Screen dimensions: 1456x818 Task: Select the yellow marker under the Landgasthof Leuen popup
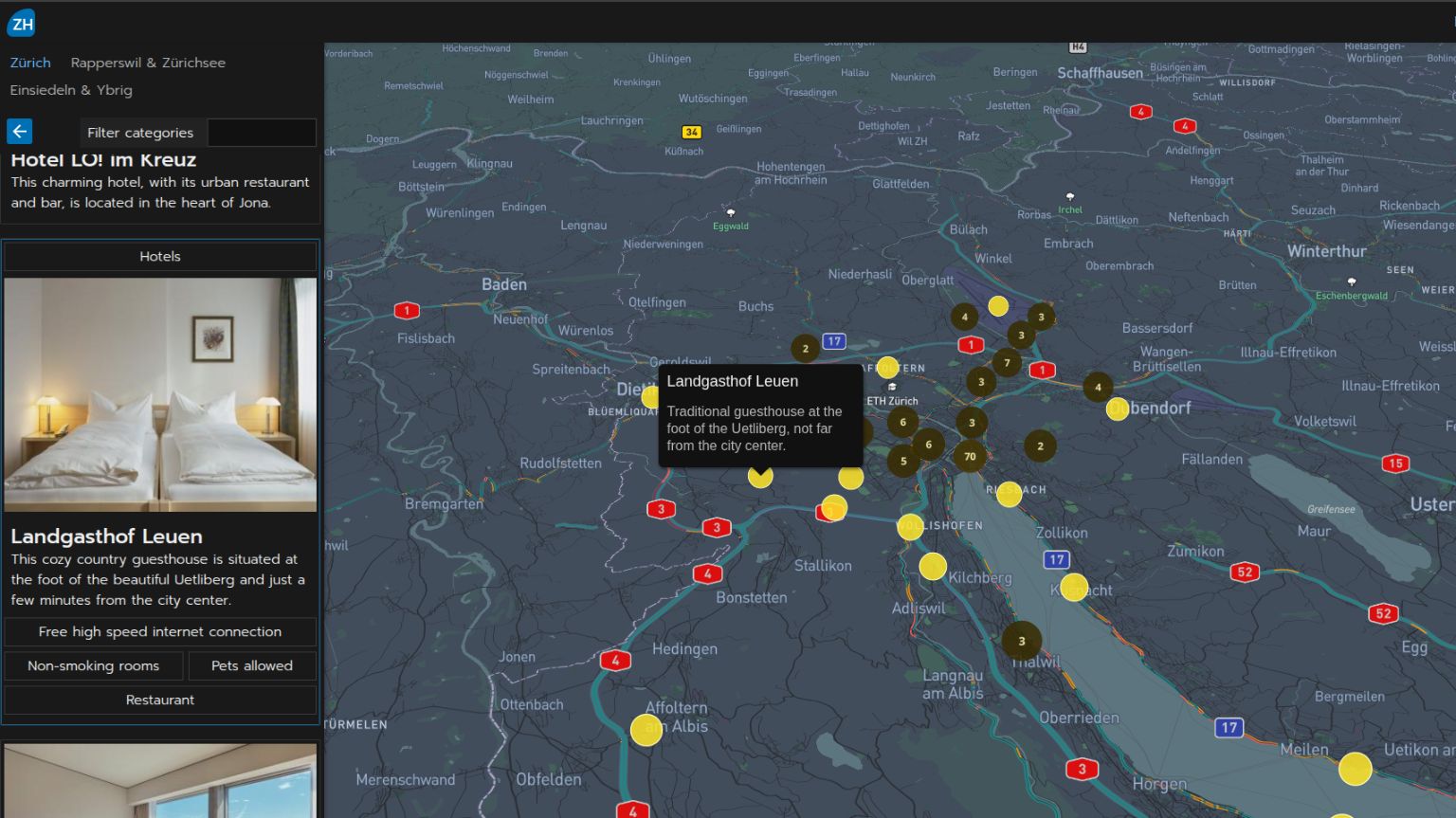pyautogui.click(x=760, y=476)
